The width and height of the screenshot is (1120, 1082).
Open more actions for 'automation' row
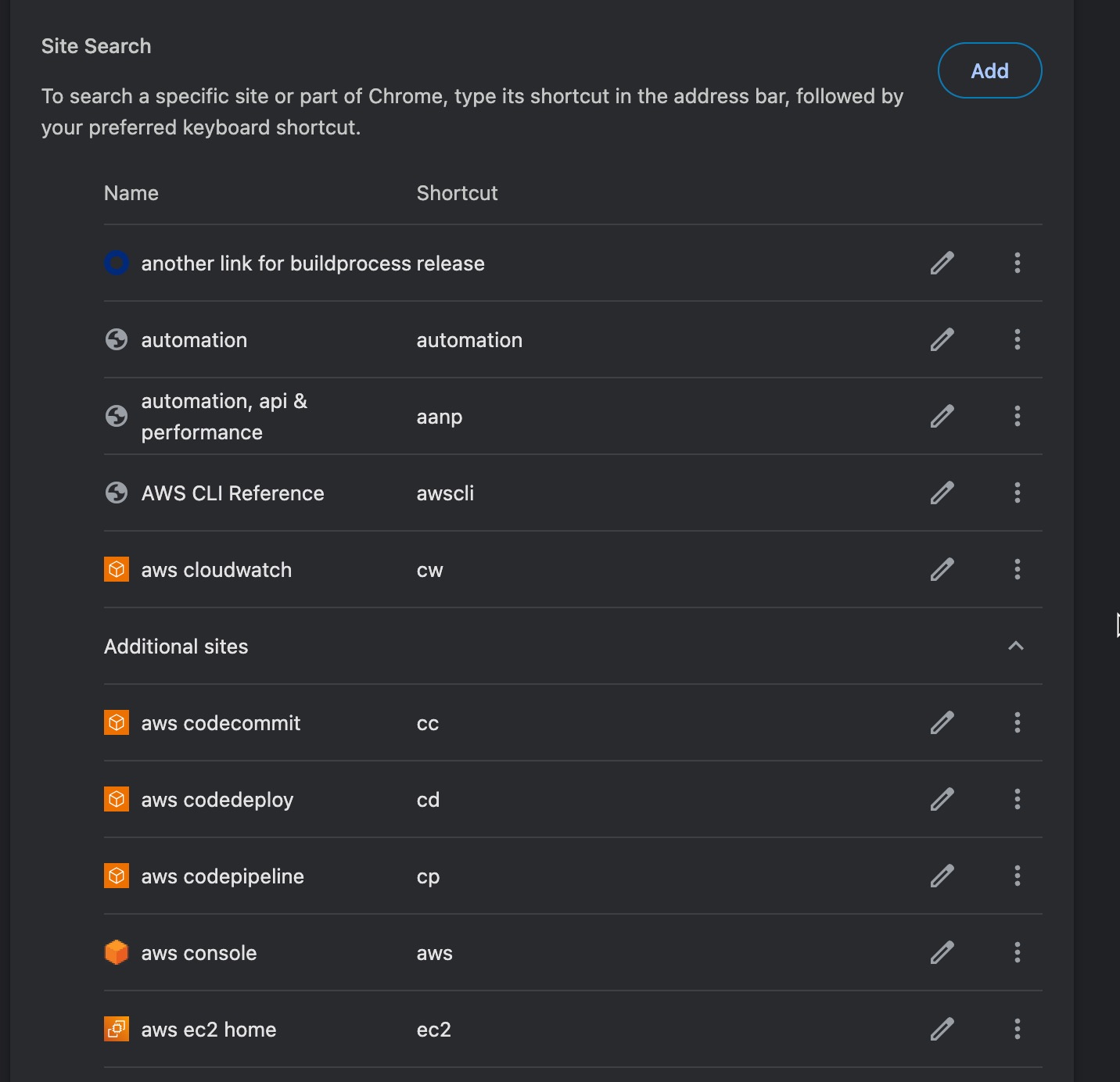pyautogui.click(x=1017, y=339)
